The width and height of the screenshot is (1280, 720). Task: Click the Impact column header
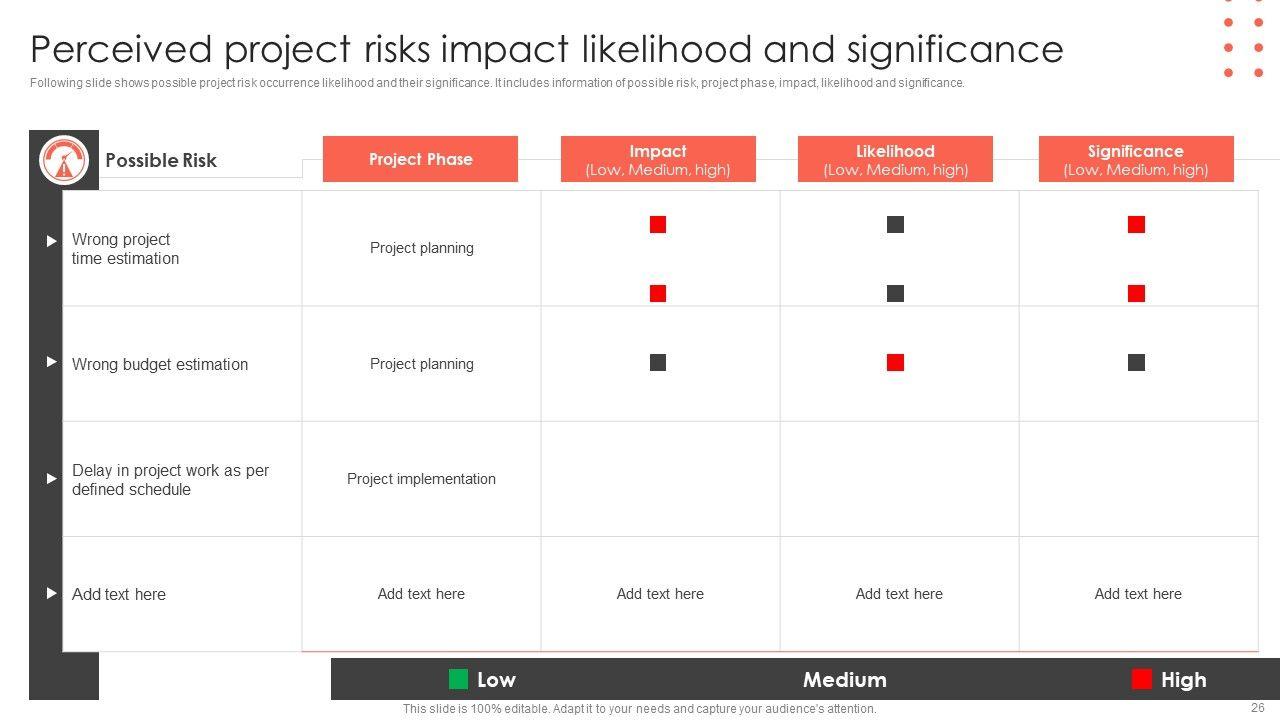pos(658,159)
